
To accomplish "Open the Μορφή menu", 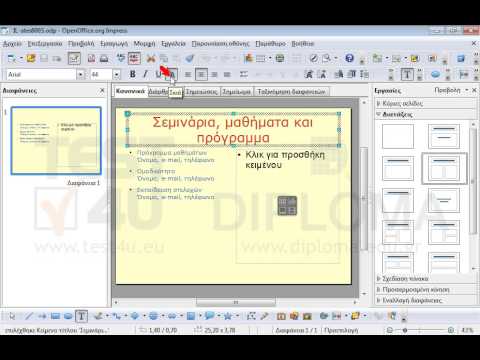I will tap(144, 44).
